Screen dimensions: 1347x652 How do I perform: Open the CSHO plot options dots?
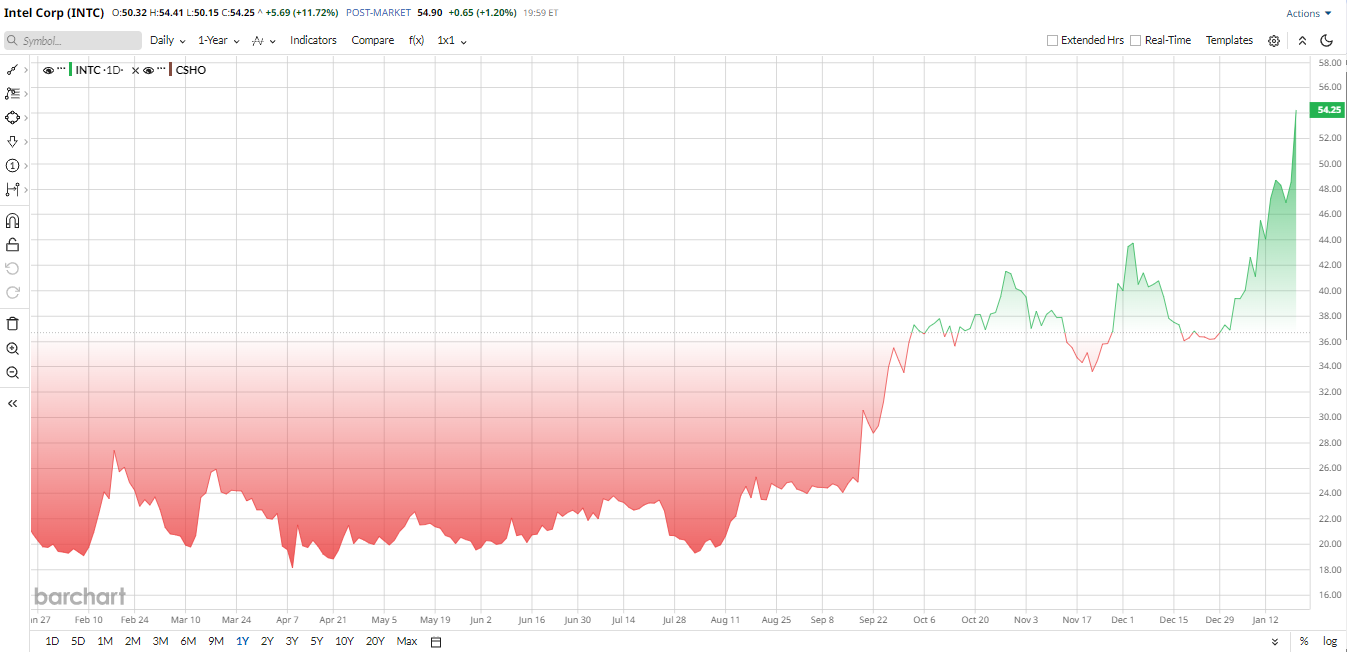[x=161, y=69]
